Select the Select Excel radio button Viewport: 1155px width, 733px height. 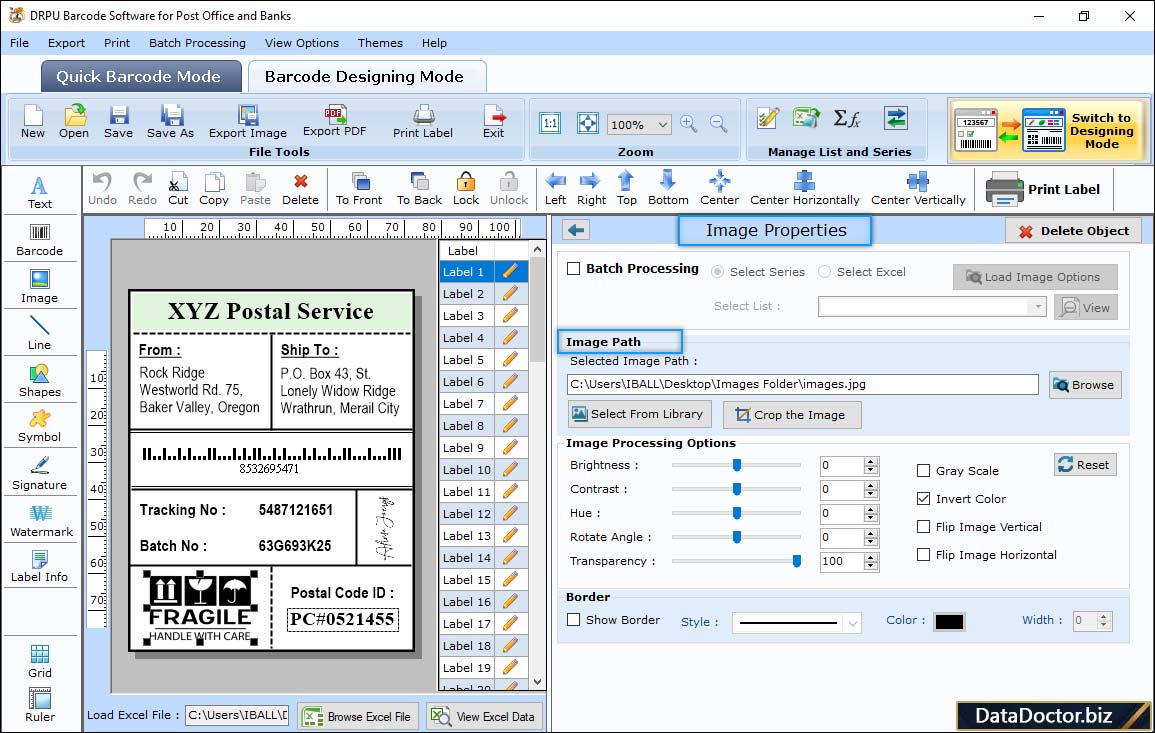point(825,272)
